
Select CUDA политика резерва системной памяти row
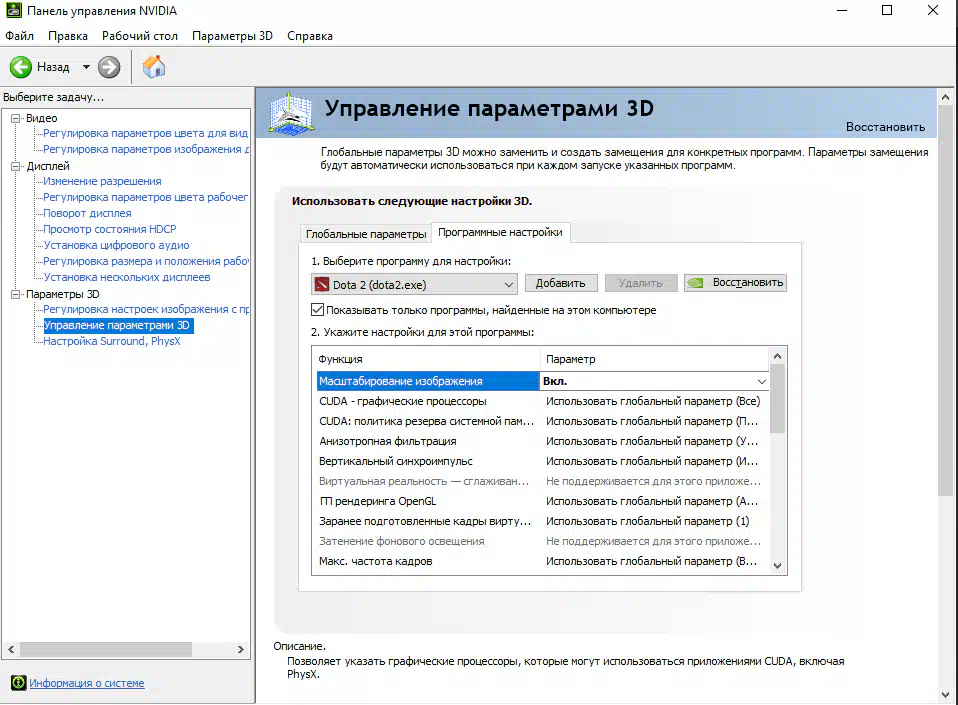[x=542, y=422]
